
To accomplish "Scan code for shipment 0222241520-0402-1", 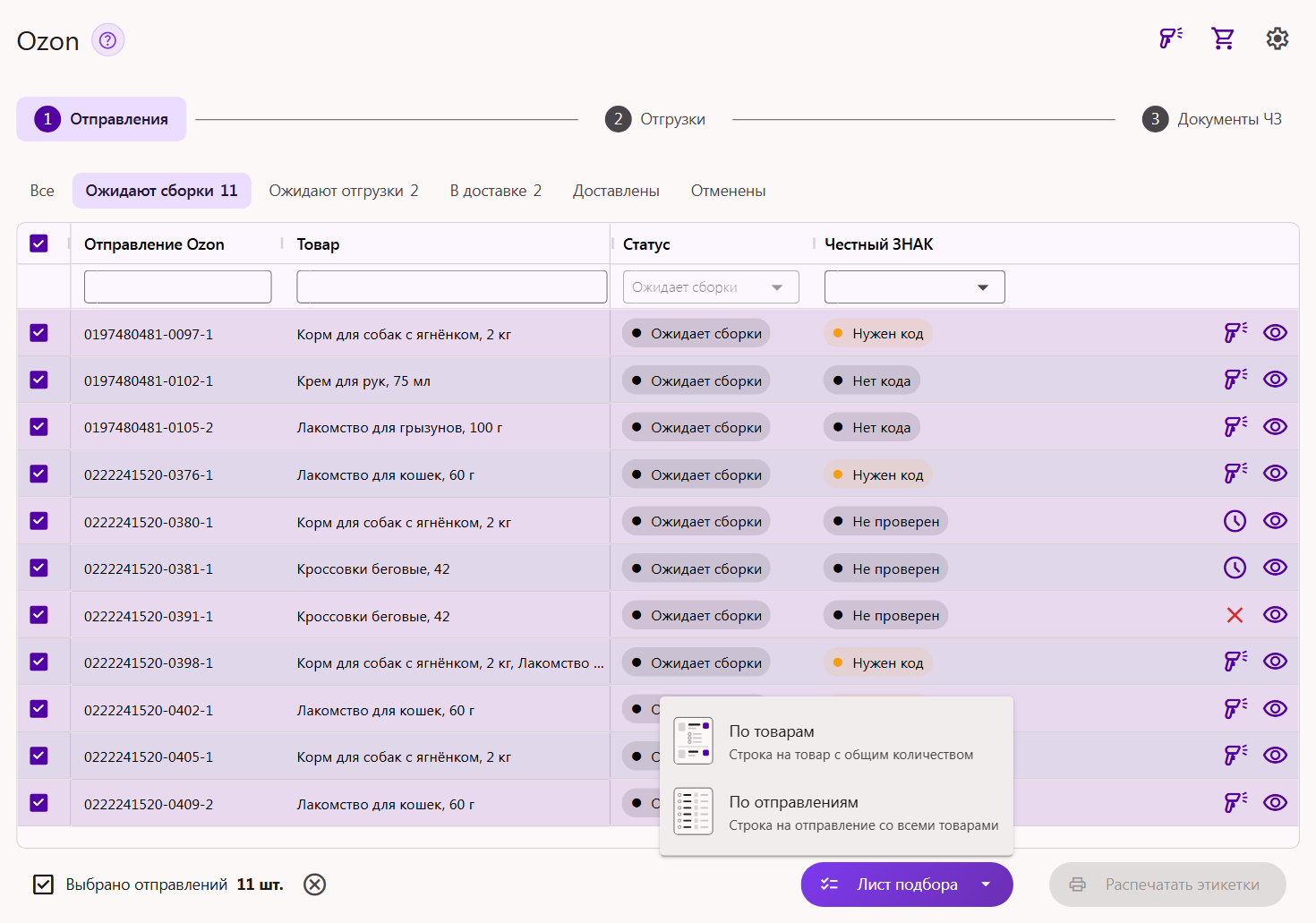I will tap(1235, 709).
